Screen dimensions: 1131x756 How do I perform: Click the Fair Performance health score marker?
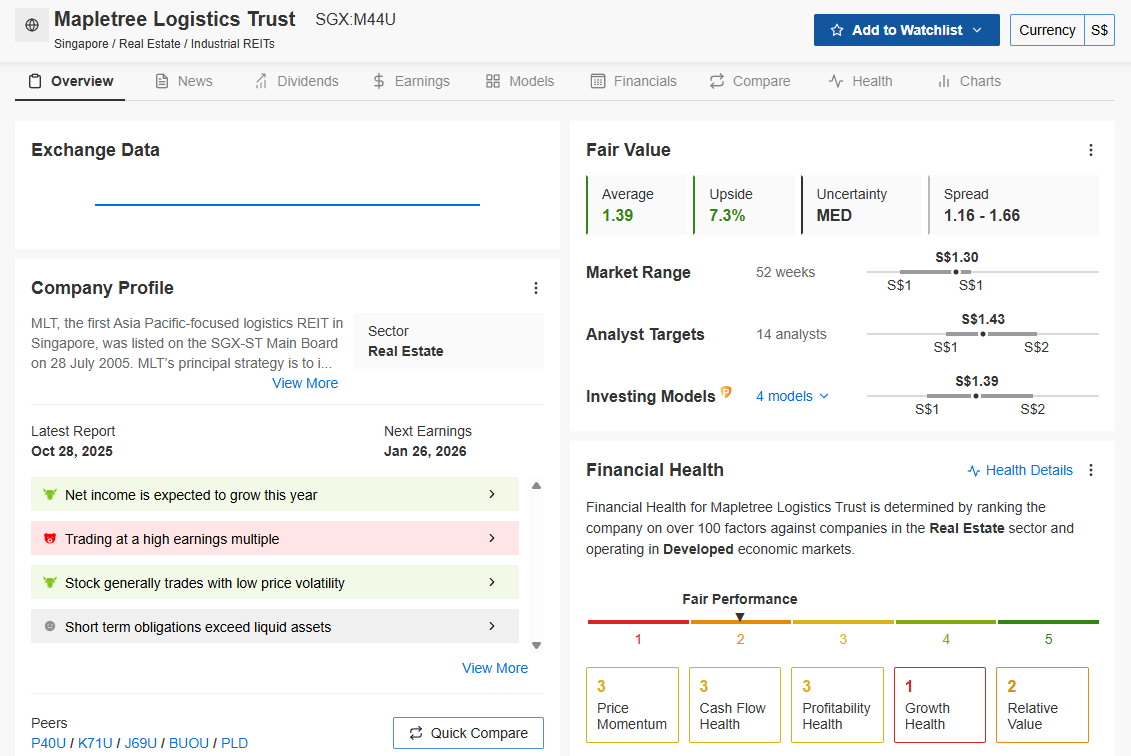[x=740, y=617]
